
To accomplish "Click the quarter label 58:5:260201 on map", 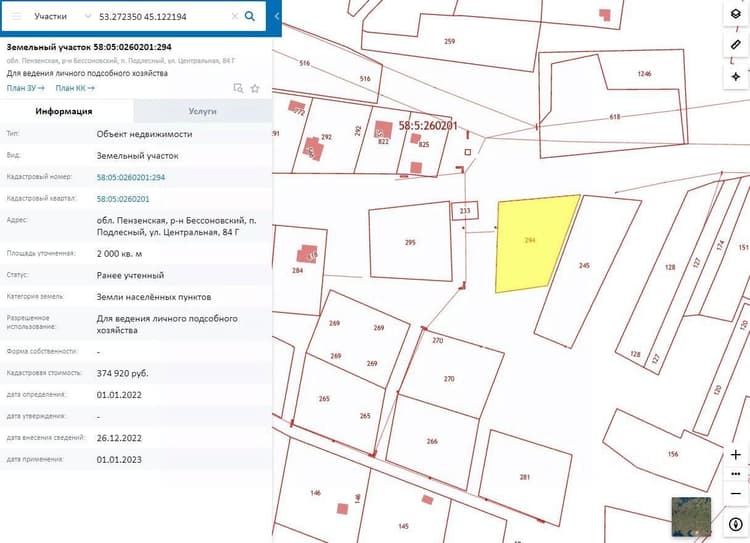I will (x=428, y=126).
